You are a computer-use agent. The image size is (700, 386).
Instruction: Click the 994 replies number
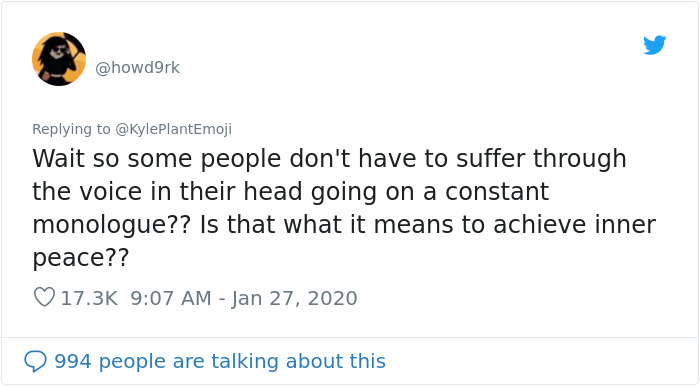(73, 361)
